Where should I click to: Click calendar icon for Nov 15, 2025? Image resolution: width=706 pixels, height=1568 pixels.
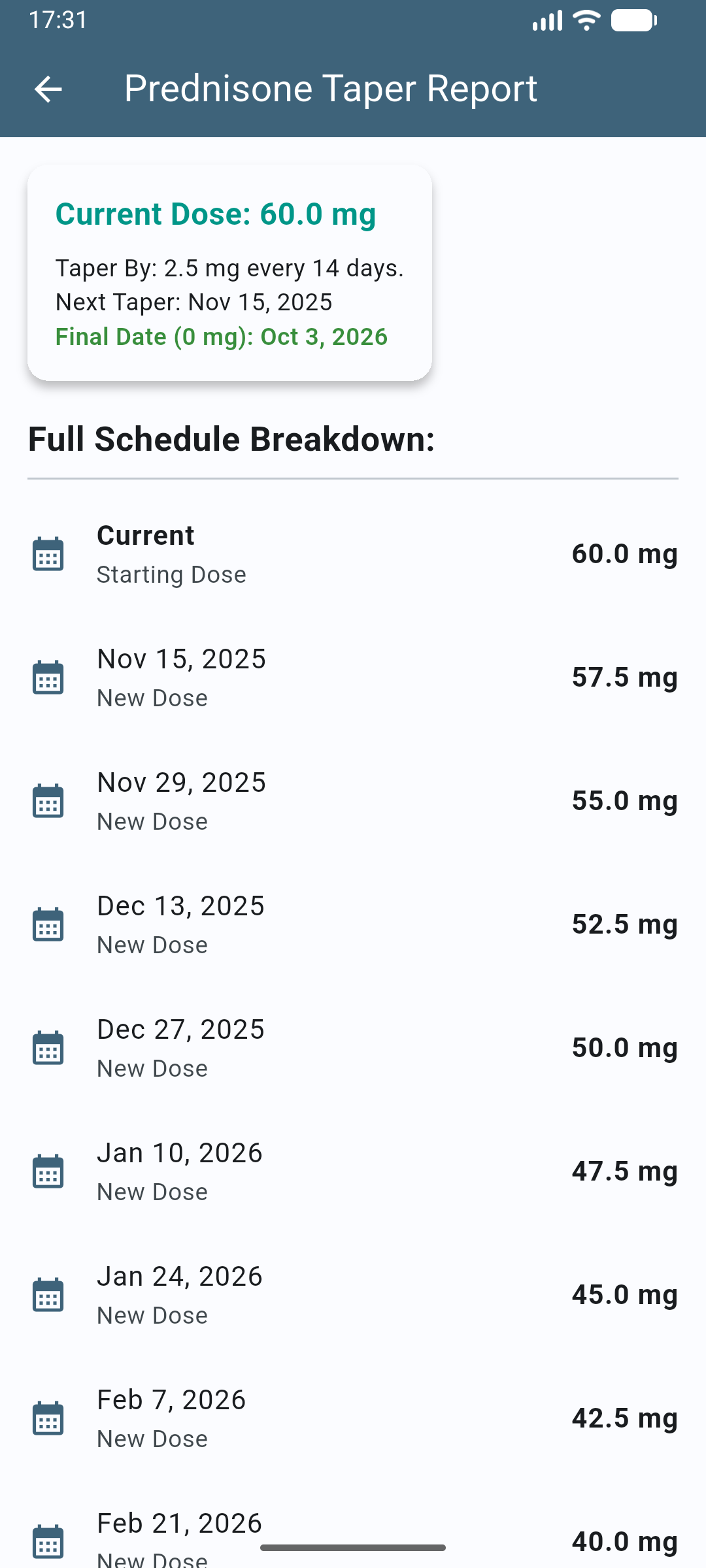[48, 678]
